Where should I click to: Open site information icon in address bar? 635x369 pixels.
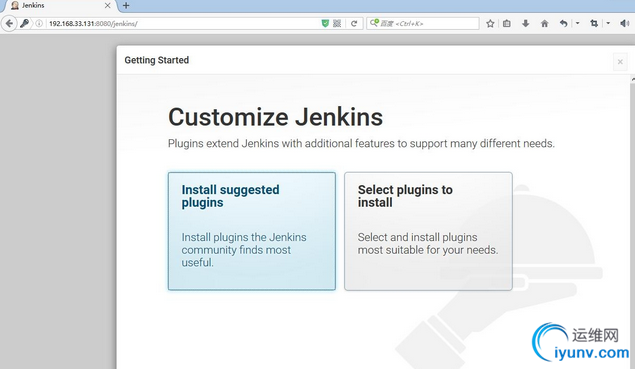[x=39, y=23]
